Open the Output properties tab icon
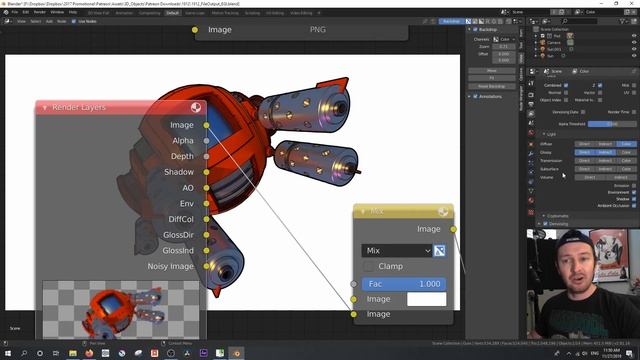640x360 pixels. click(x=531, y=104)
